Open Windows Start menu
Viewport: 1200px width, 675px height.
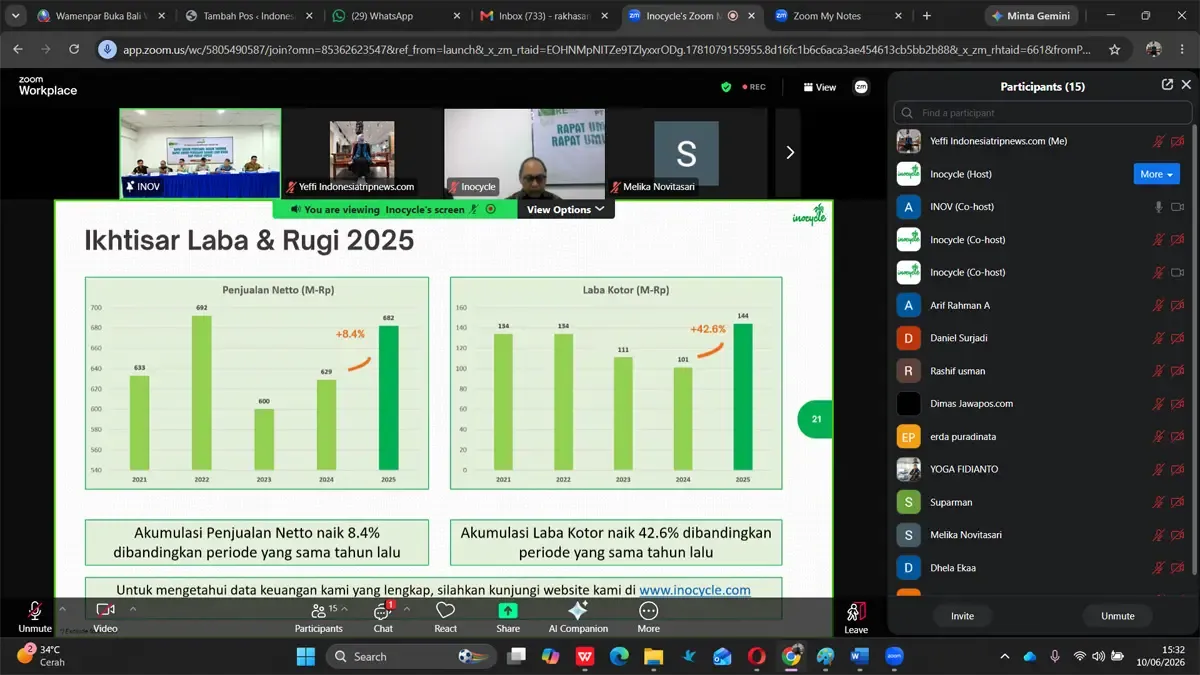click(305, 656)
